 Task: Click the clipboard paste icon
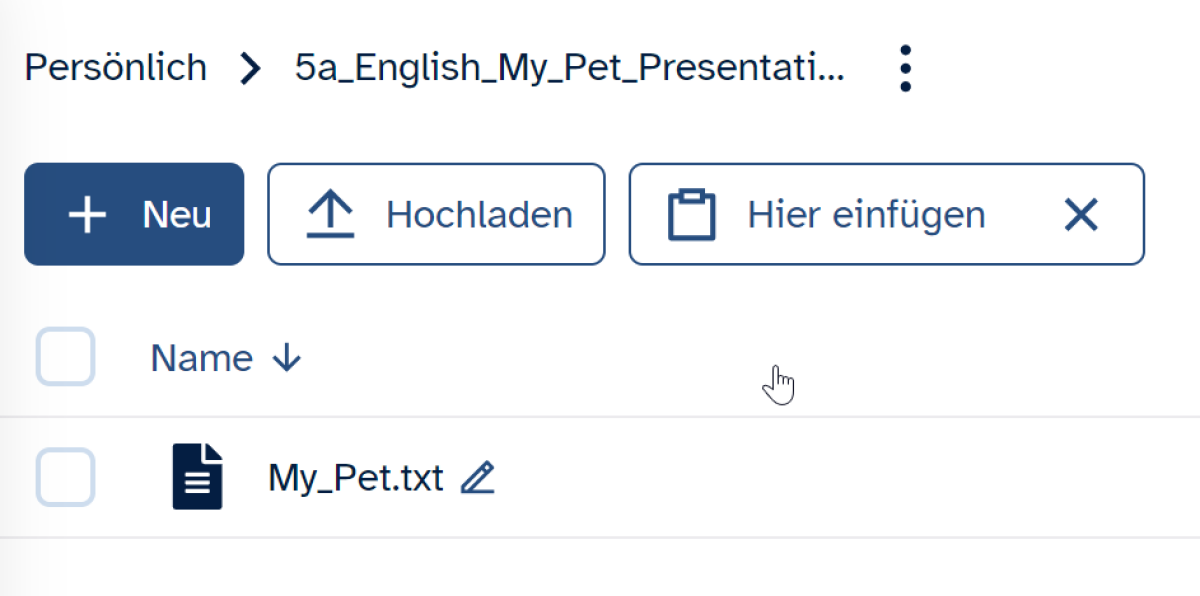tap(691, 215)
